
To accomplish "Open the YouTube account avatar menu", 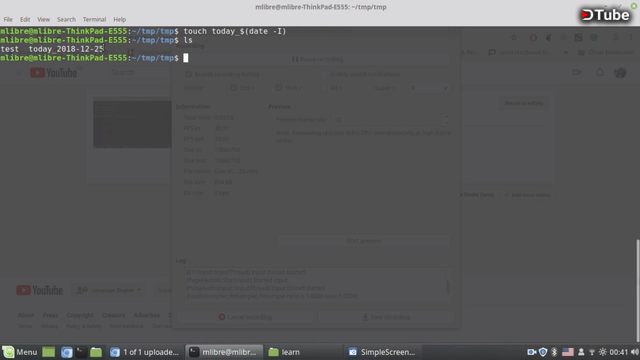I will (620, 72).
